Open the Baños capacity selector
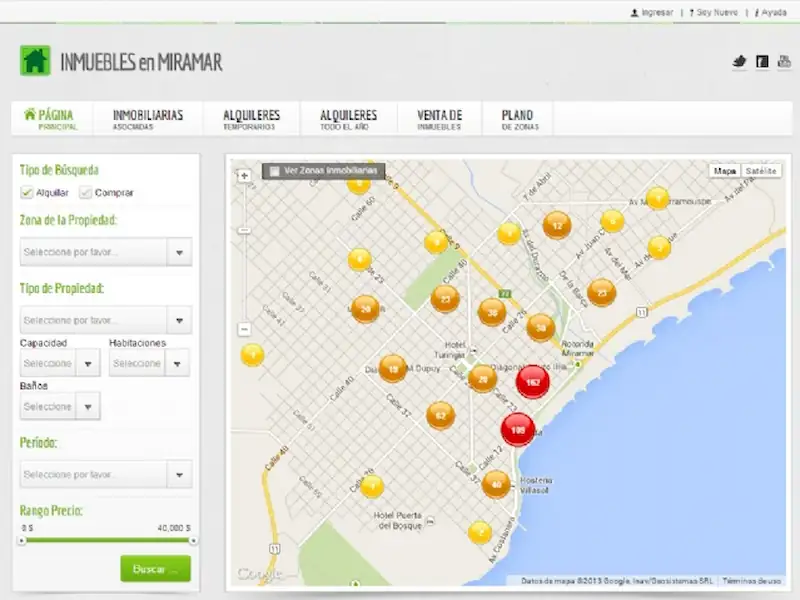This screenshot has width=800, height=600. coord(88,405)
